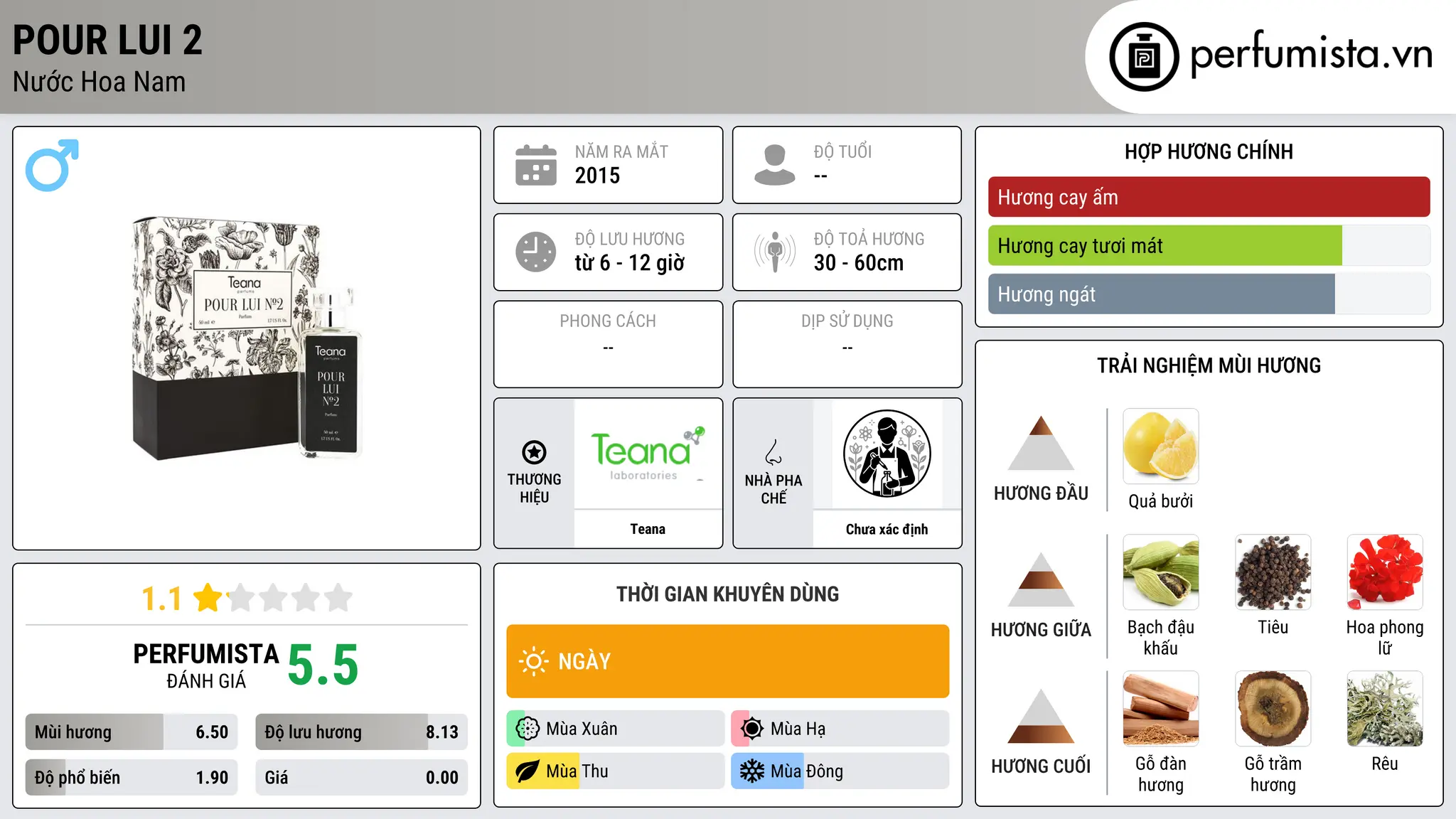Screen dimensions: 1456x819
Task: Click the Trải nghiệm mùi hương heading
Action: point(1209,365)
